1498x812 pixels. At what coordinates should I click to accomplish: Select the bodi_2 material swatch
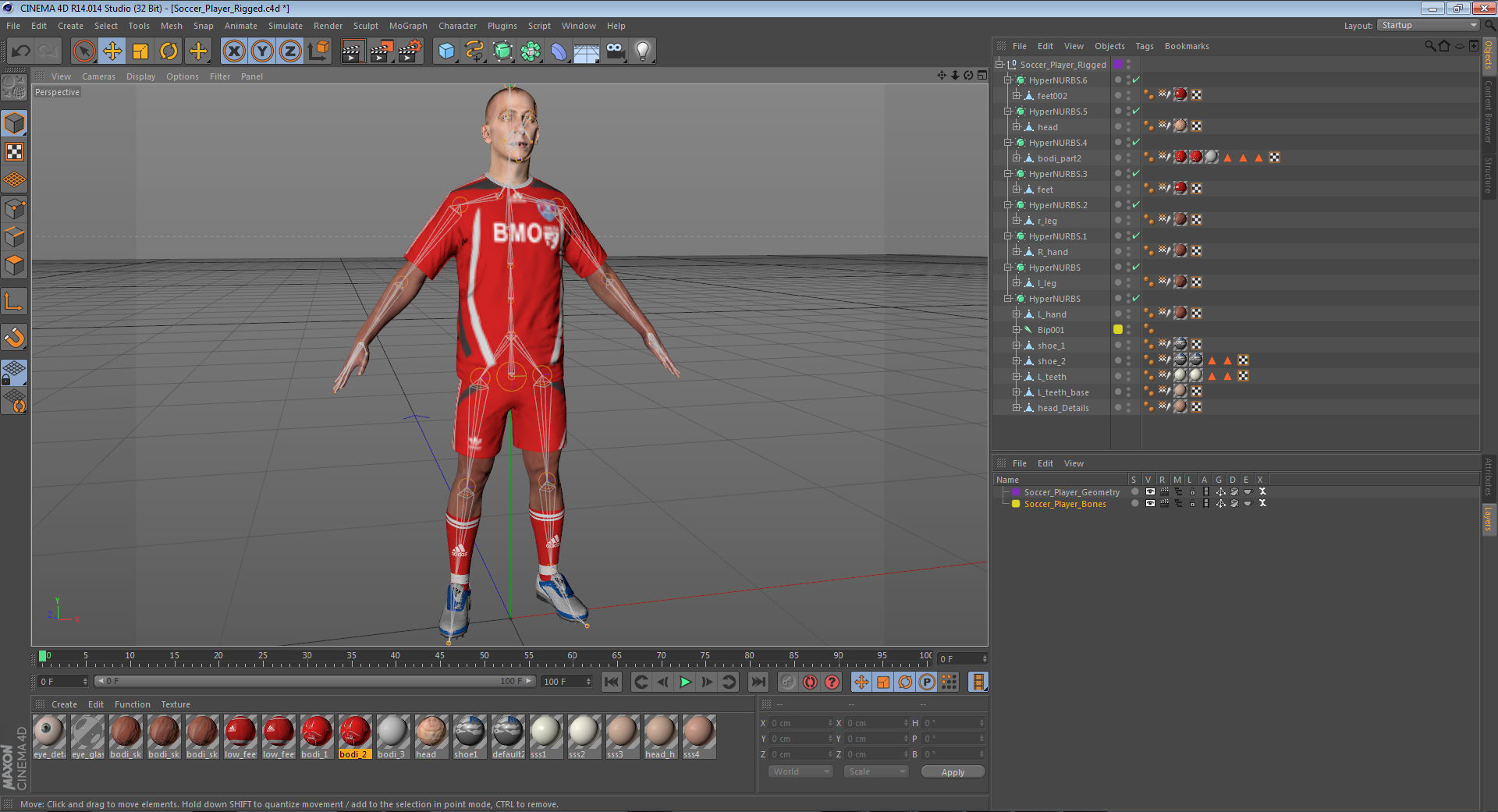point(354,736)
